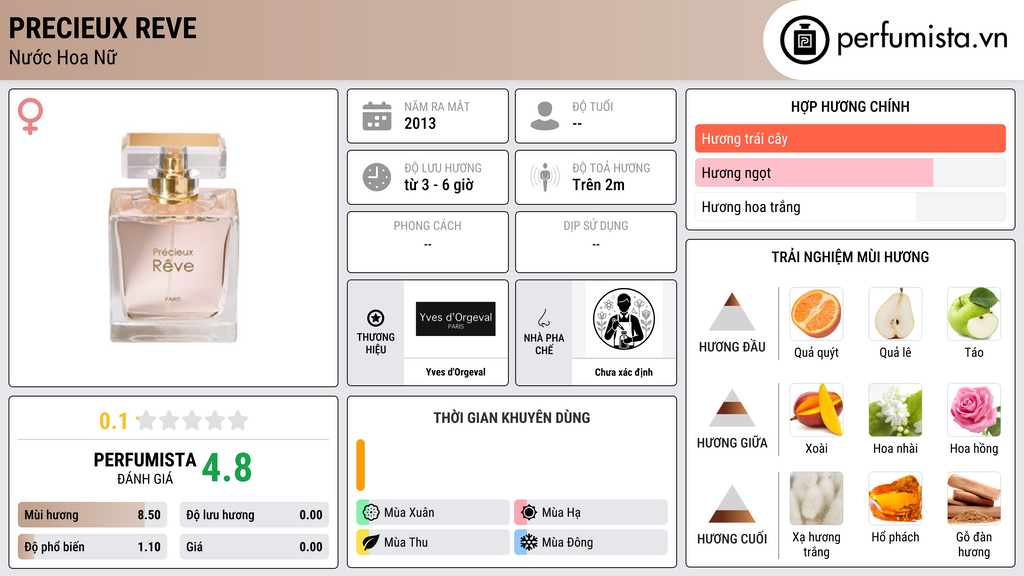Click the Hoa nhài jasmine image
This screenshot has height=576, width=1024.
click(895, 409)
